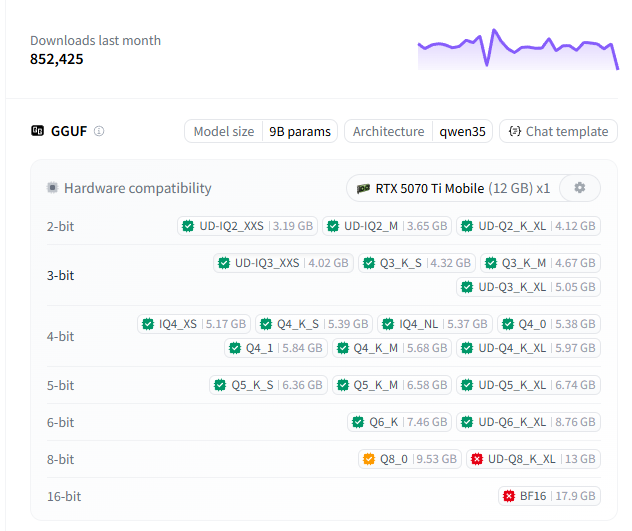Click the Chat template braces icon
The height and width of the screenshot is (531, 632).
[x=515, y=131]
